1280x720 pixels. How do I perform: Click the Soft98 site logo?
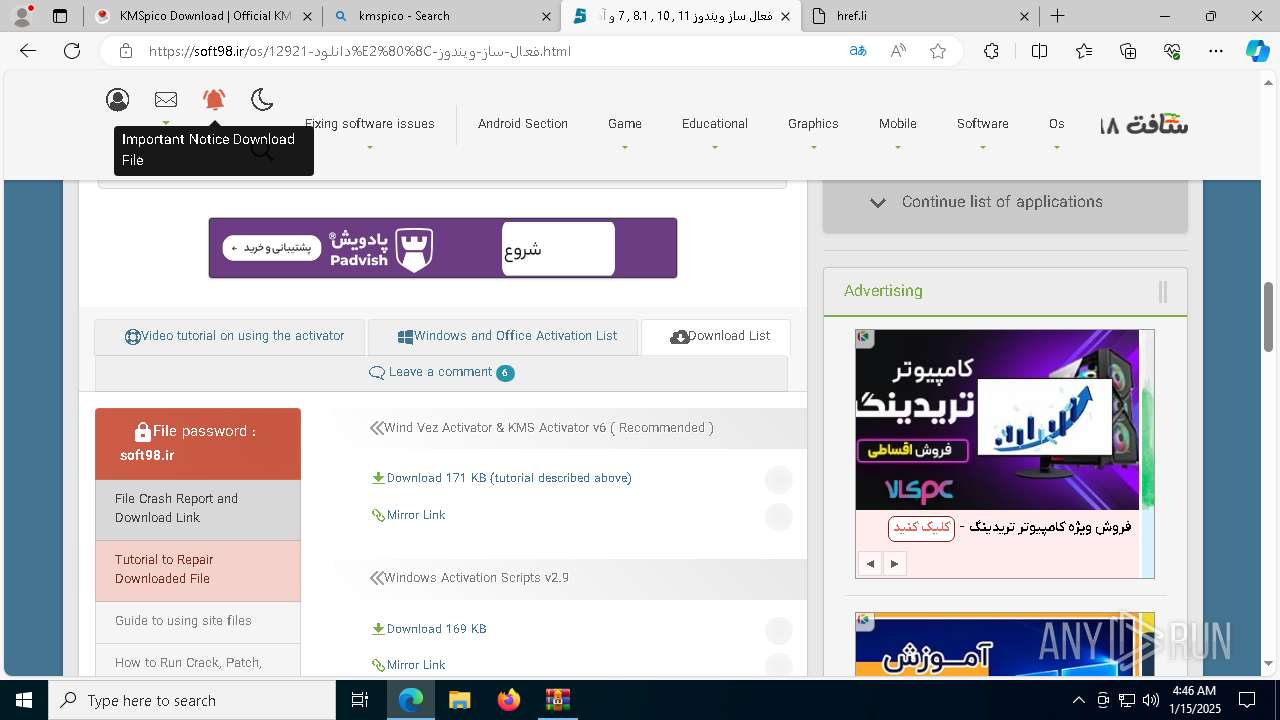tap(1144, 124)
